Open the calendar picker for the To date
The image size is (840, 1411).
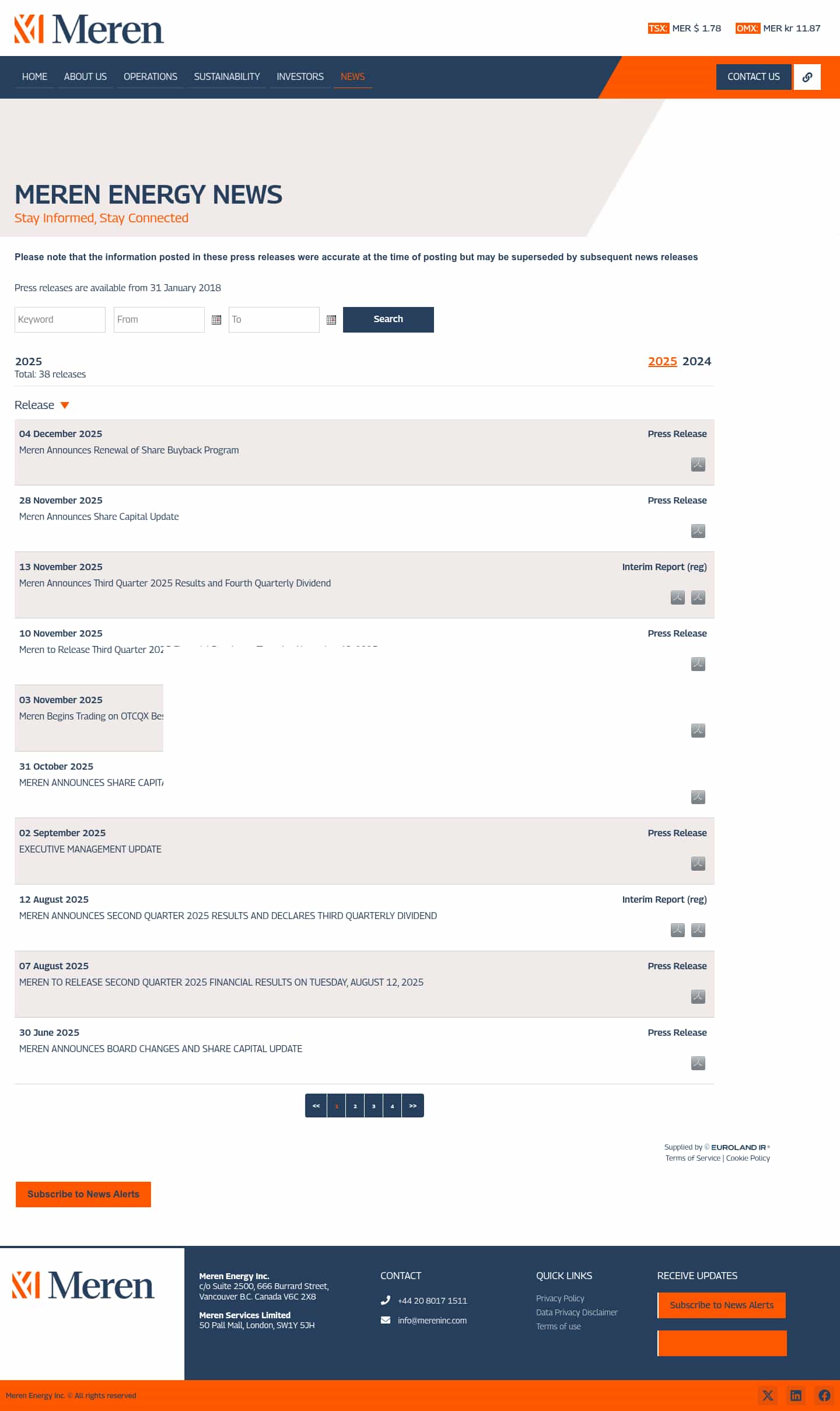click(331, 319)
